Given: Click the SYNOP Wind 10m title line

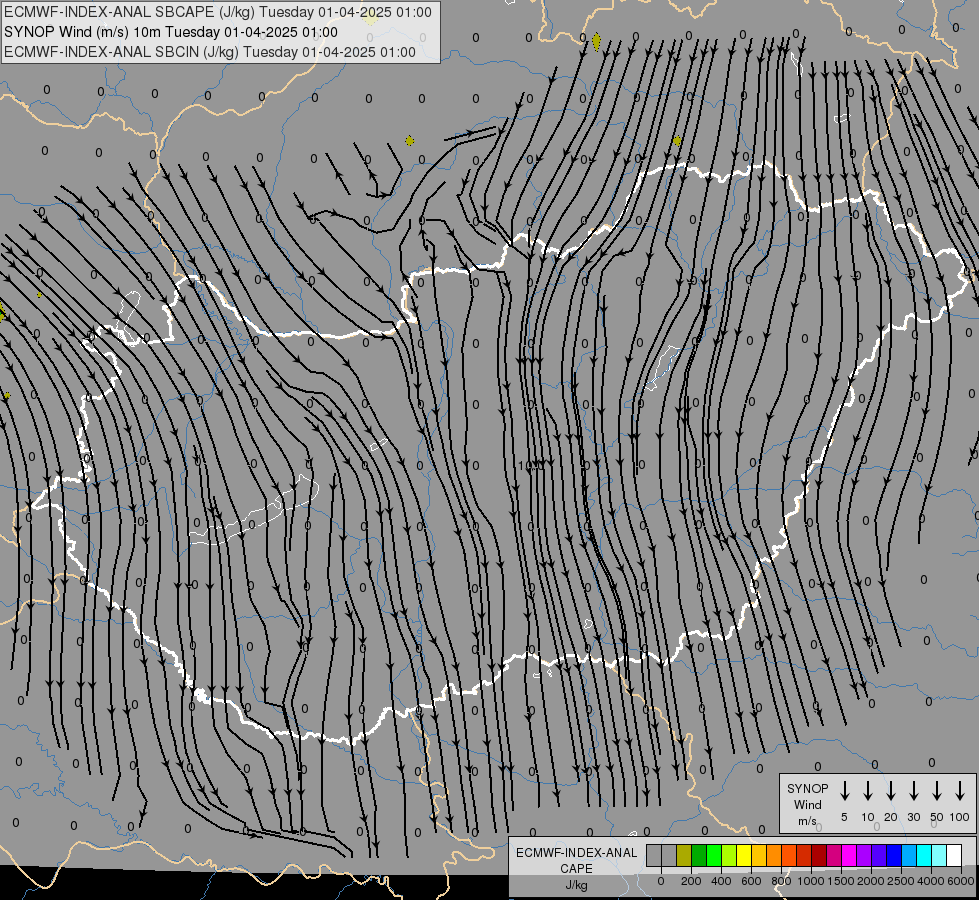Looking at the screenshot, I should tap(170, 32).
